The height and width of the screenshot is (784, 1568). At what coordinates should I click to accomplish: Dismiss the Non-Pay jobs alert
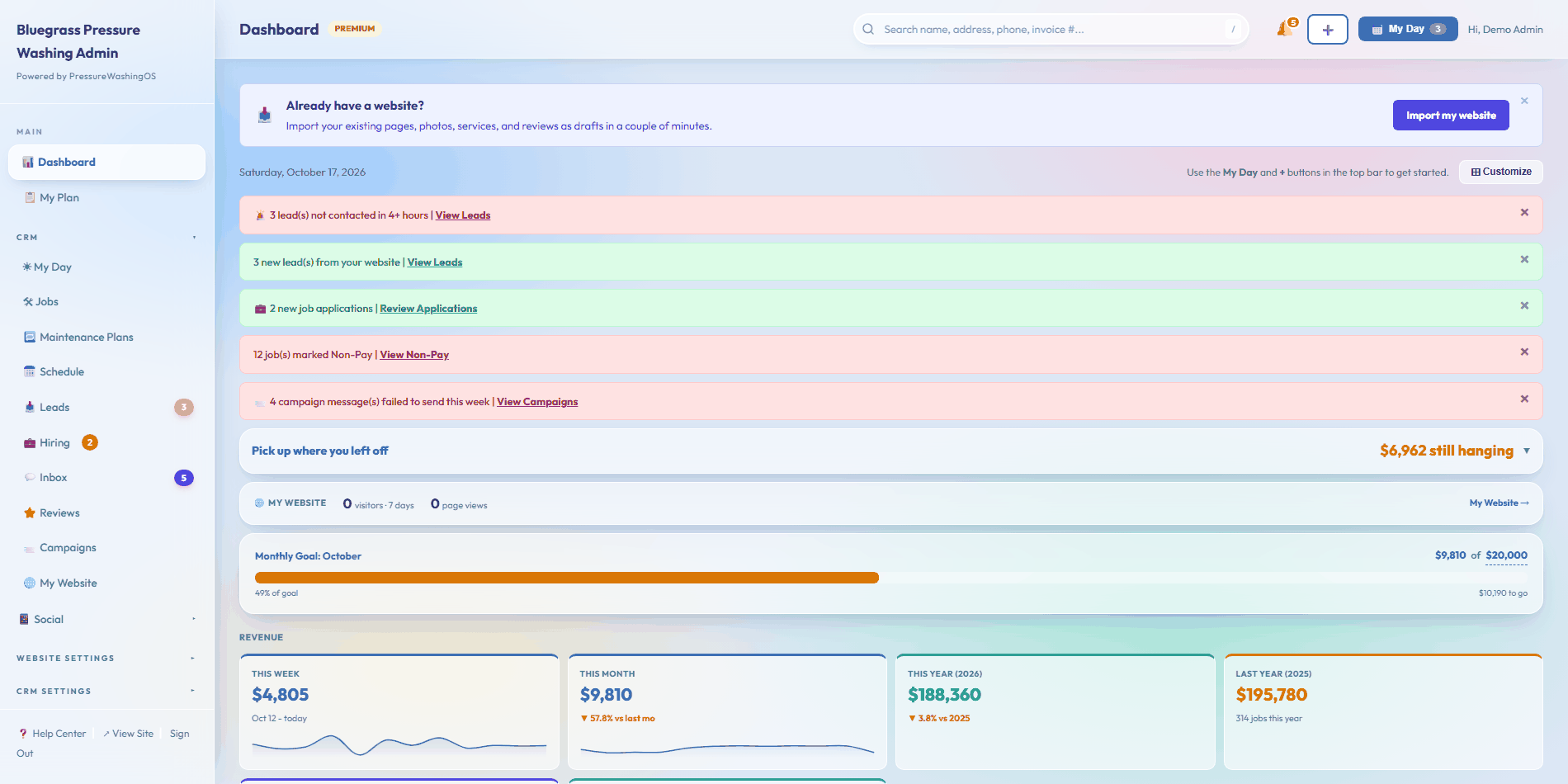[1524, 352]
